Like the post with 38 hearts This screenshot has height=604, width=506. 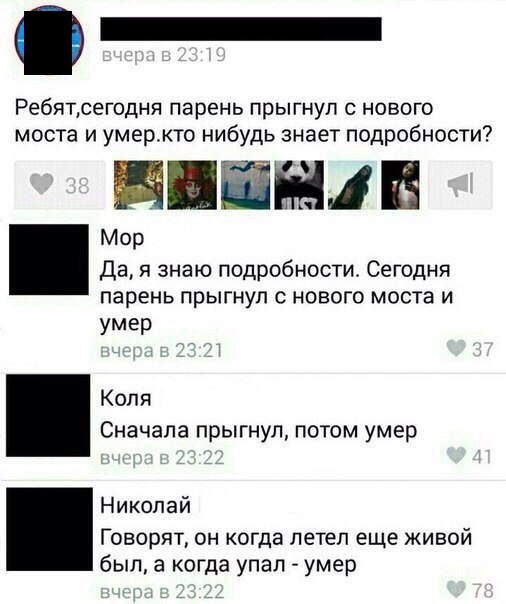coord(60,185)
